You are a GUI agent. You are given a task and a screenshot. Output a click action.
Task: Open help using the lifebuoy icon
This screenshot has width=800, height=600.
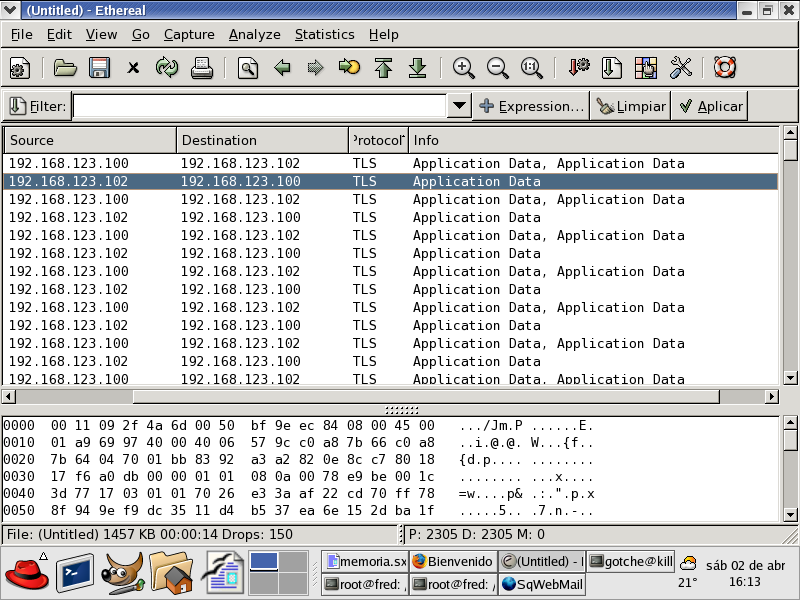725,68
